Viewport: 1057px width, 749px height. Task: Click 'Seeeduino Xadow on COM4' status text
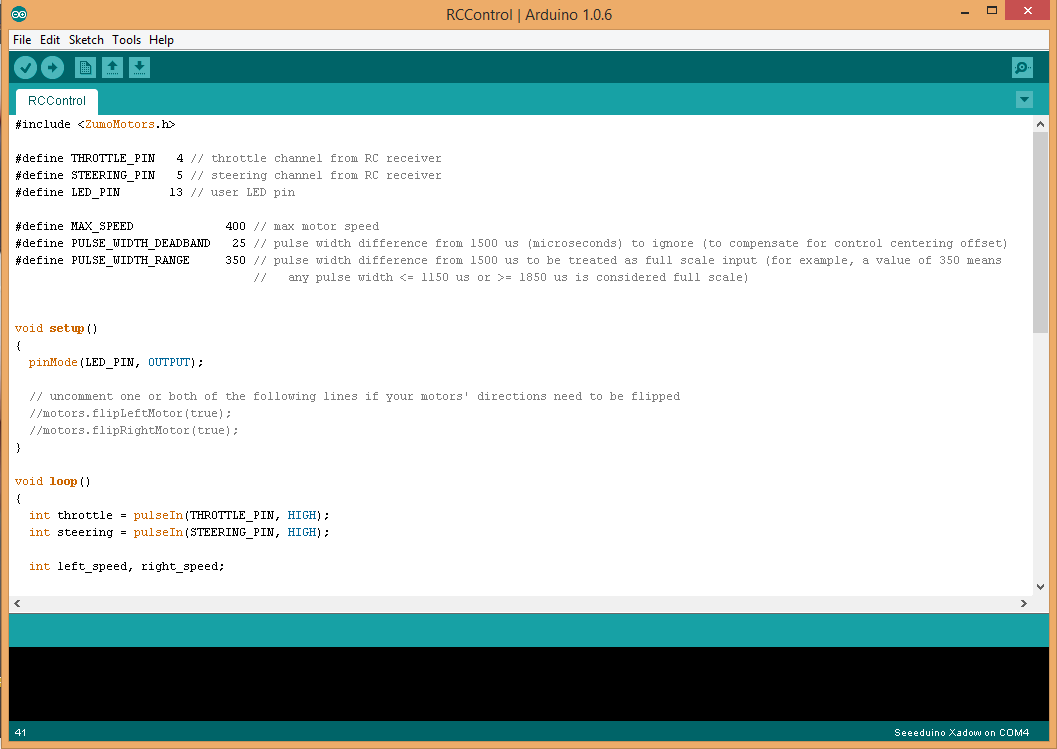961,732
